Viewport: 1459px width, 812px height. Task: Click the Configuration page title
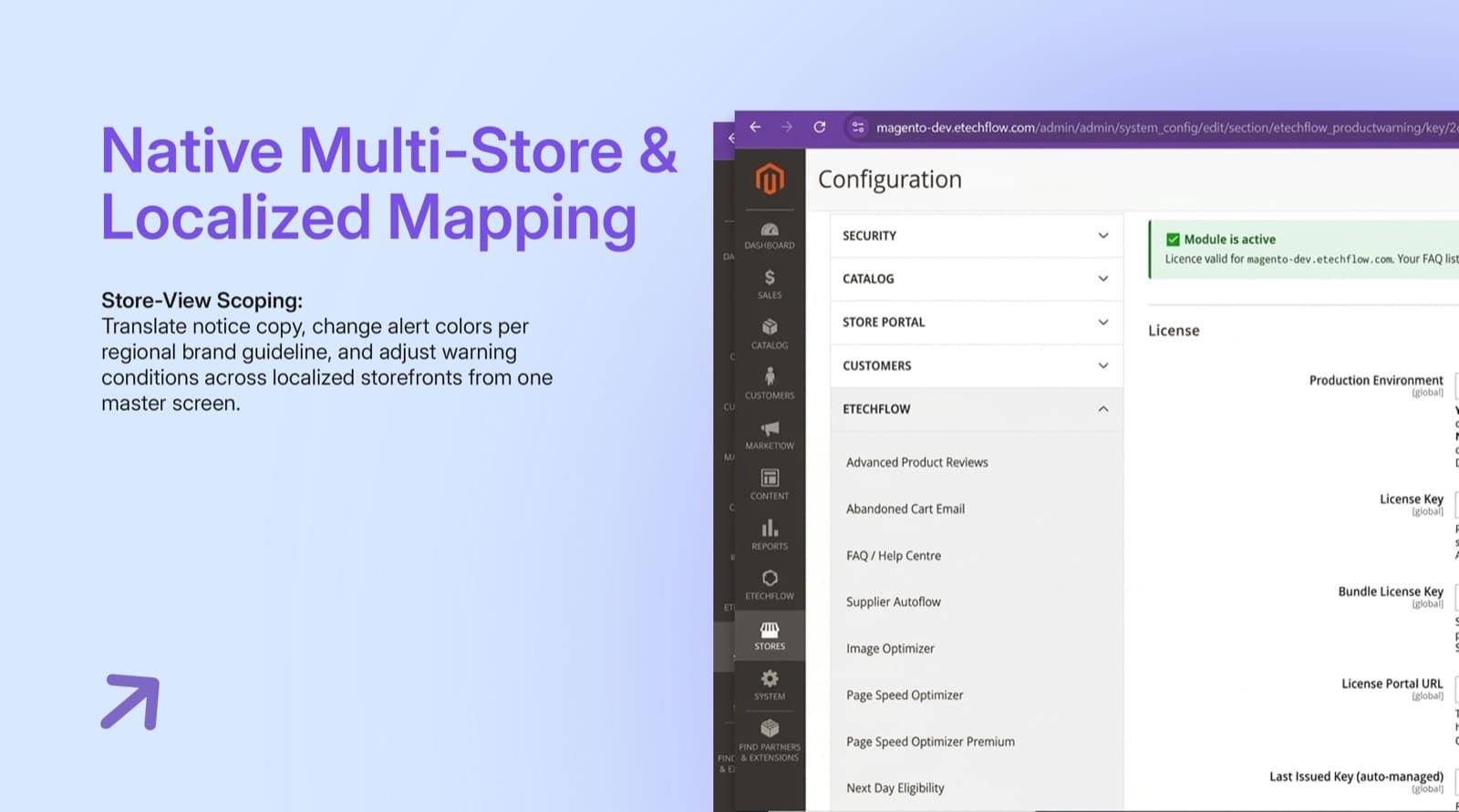point(889,180)
